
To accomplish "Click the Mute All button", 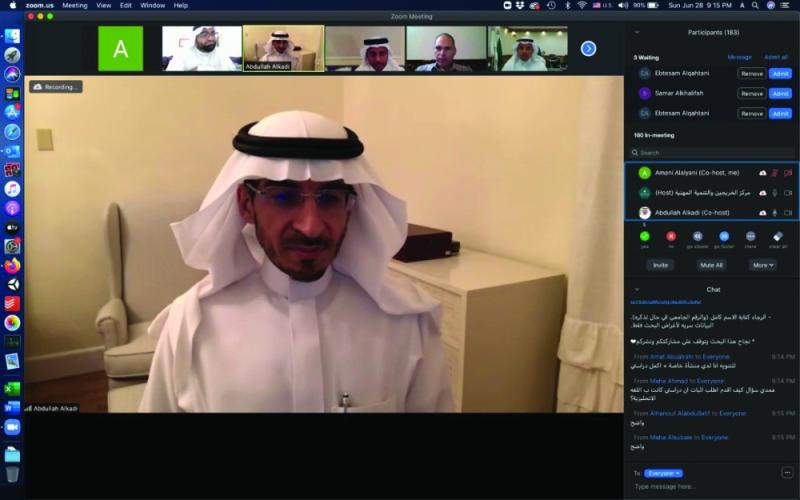I will (x=711, y=265).
